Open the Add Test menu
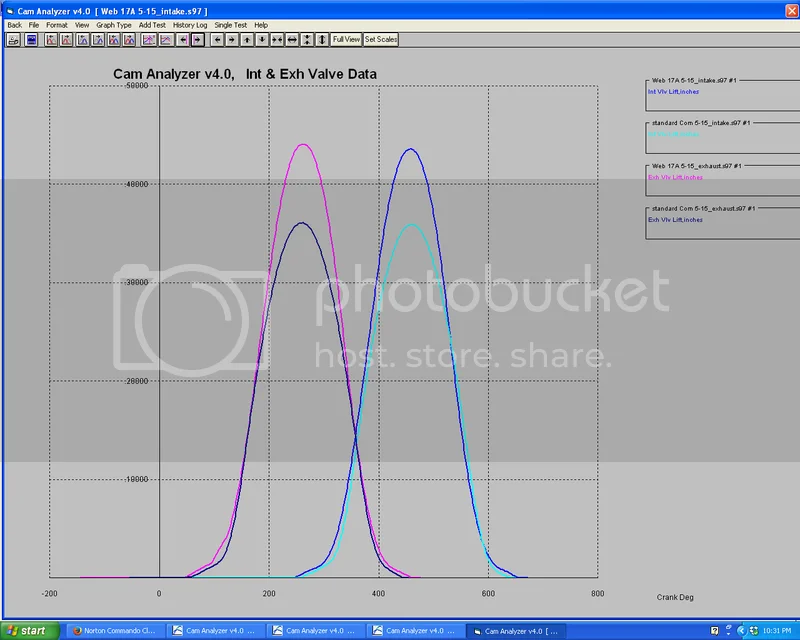This screenshot has width=800, height=640. (x=152, y=24)
